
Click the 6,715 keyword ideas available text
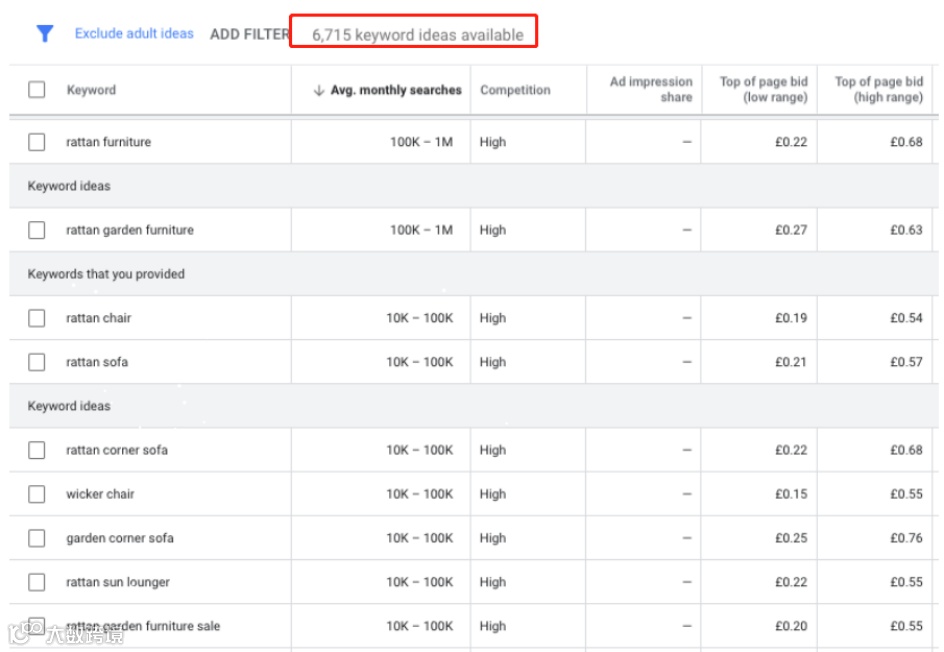417,35
